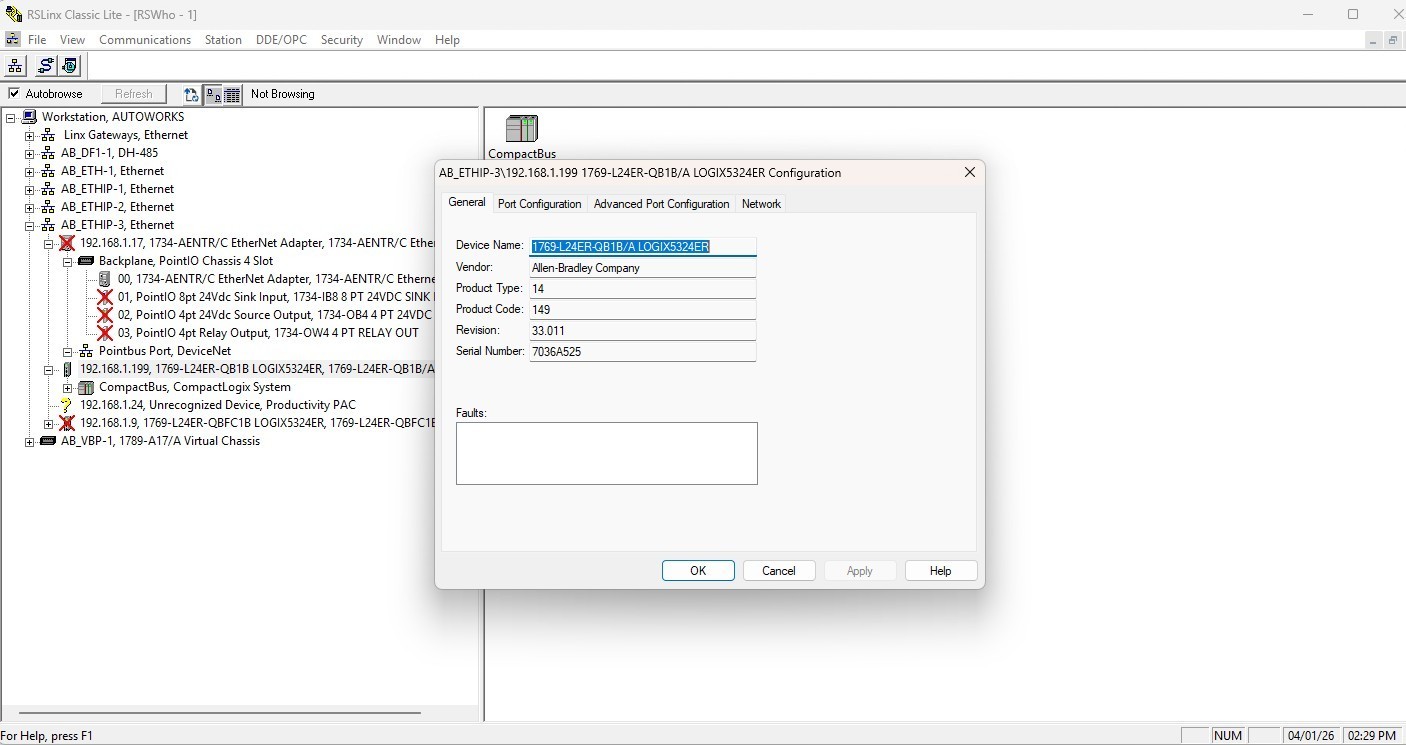1406x745 pixels.
Task: Click the CompactBus icon in the tree
Action: pyautogui.click(x=86, y=387)
